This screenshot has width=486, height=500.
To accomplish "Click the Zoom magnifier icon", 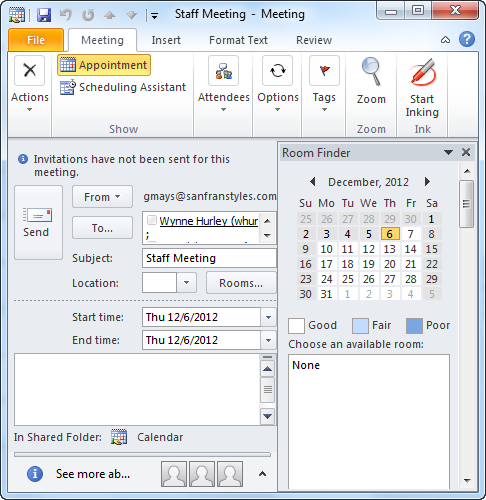I will [371, 72].
